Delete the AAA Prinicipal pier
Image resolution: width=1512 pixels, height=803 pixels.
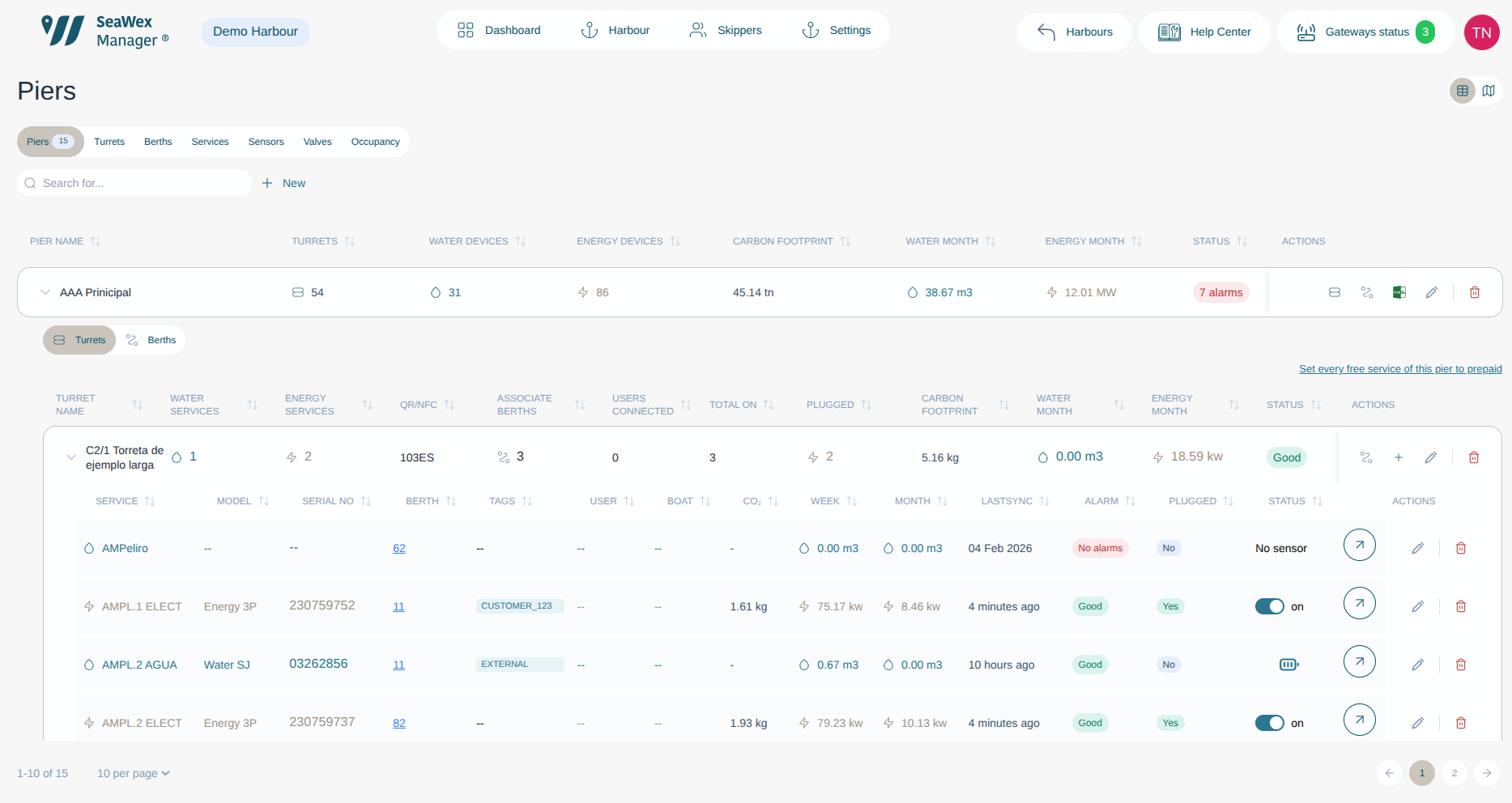click(x=1475, y=292)
